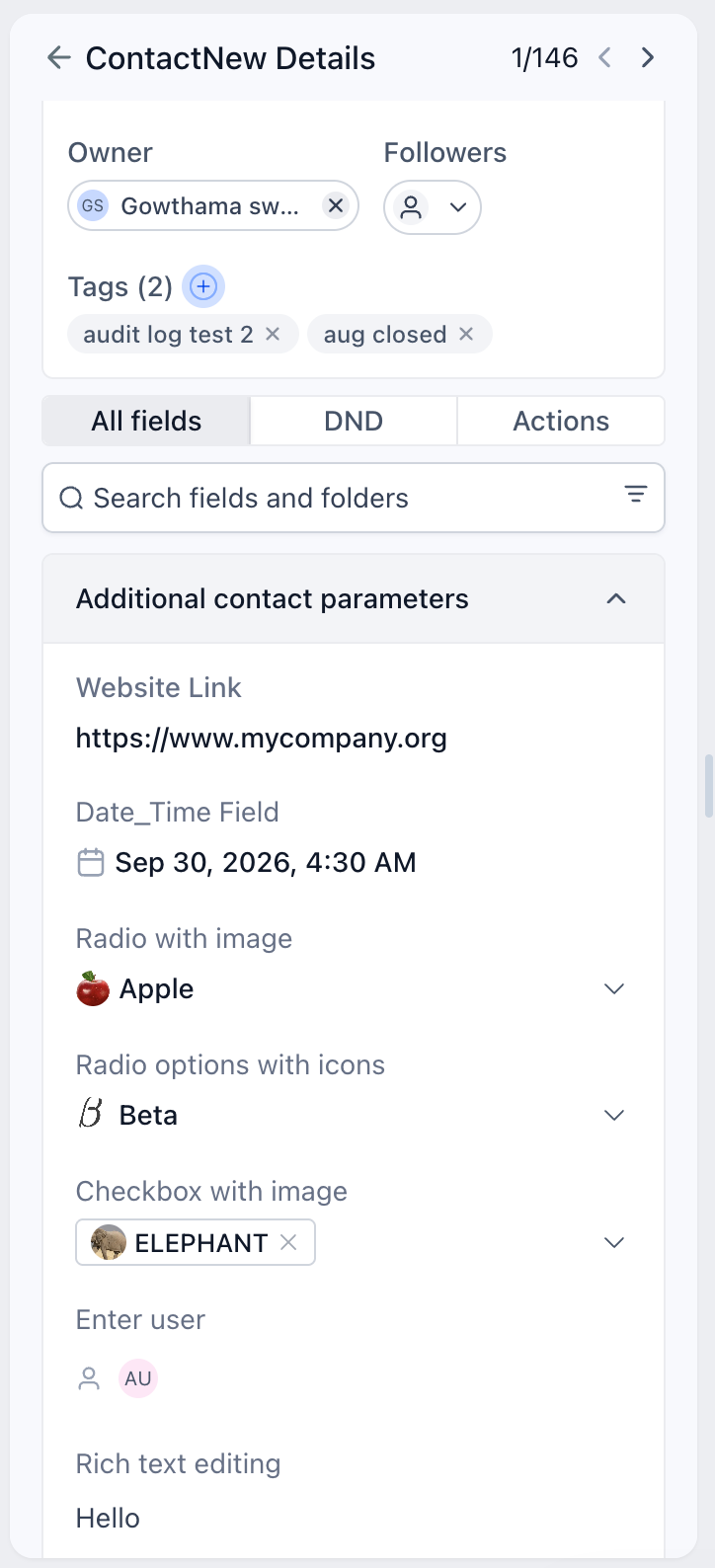Remove the 'audit log test 2' tag
This screenshot has height=1568, width=715.
[x=274, y=335]
